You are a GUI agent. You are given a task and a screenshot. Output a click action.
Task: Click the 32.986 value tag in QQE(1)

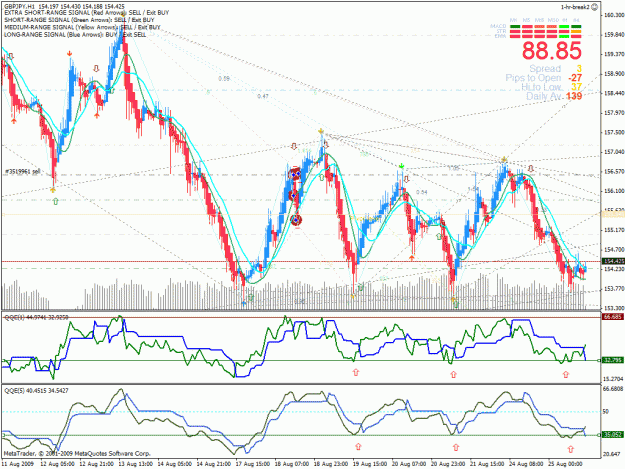[x=613, y=360]
